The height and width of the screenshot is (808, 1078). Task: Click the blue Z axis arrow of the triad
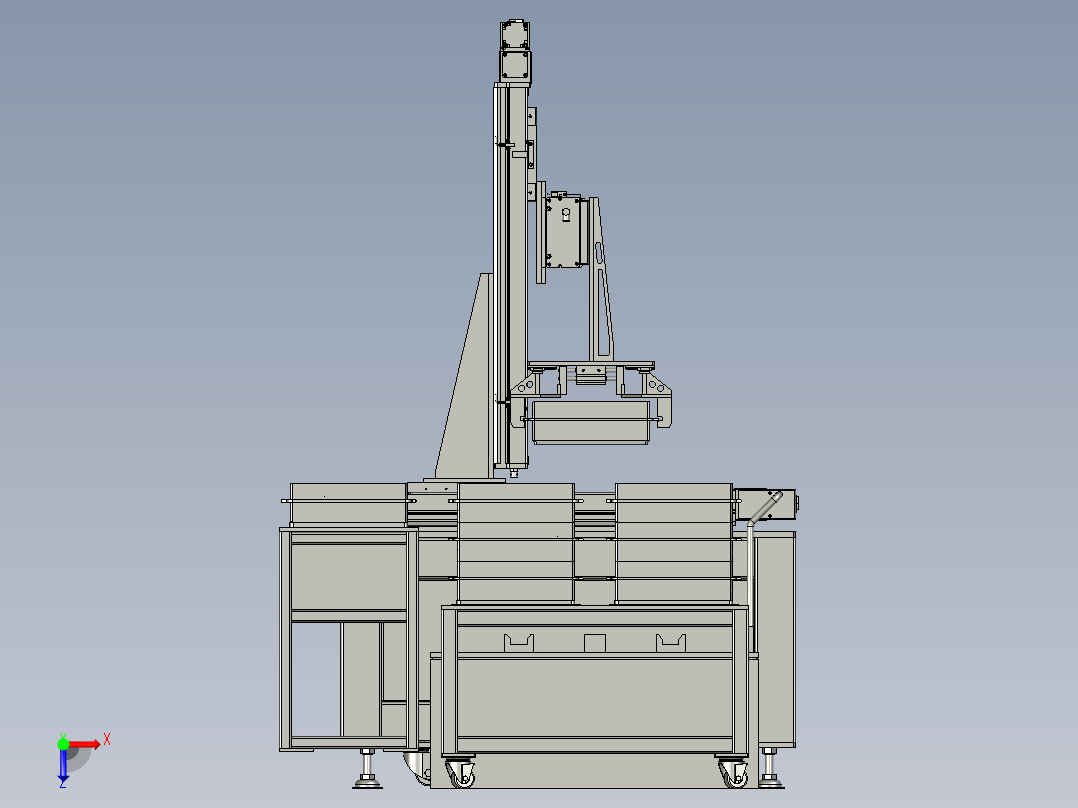pos(63,765)
